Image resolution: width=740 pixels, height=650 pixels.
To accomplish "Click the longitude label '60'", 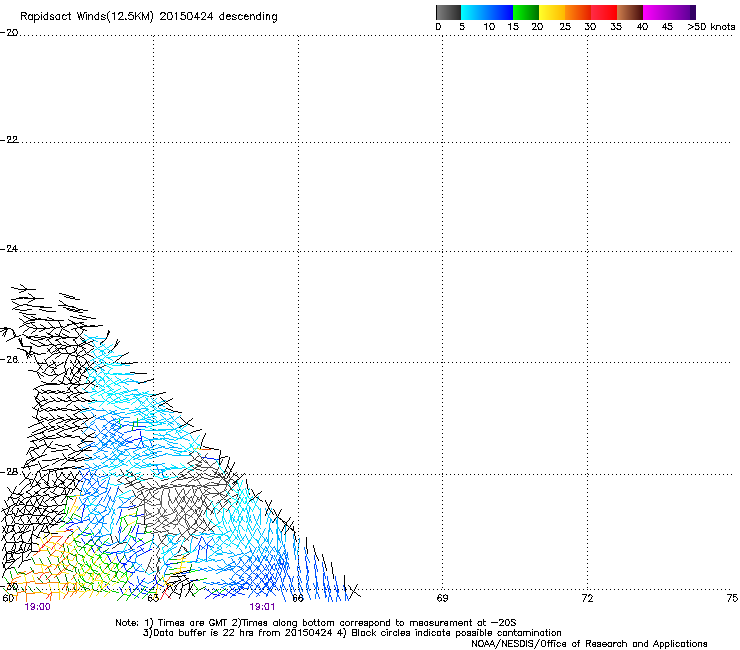I will click(8, 599).
